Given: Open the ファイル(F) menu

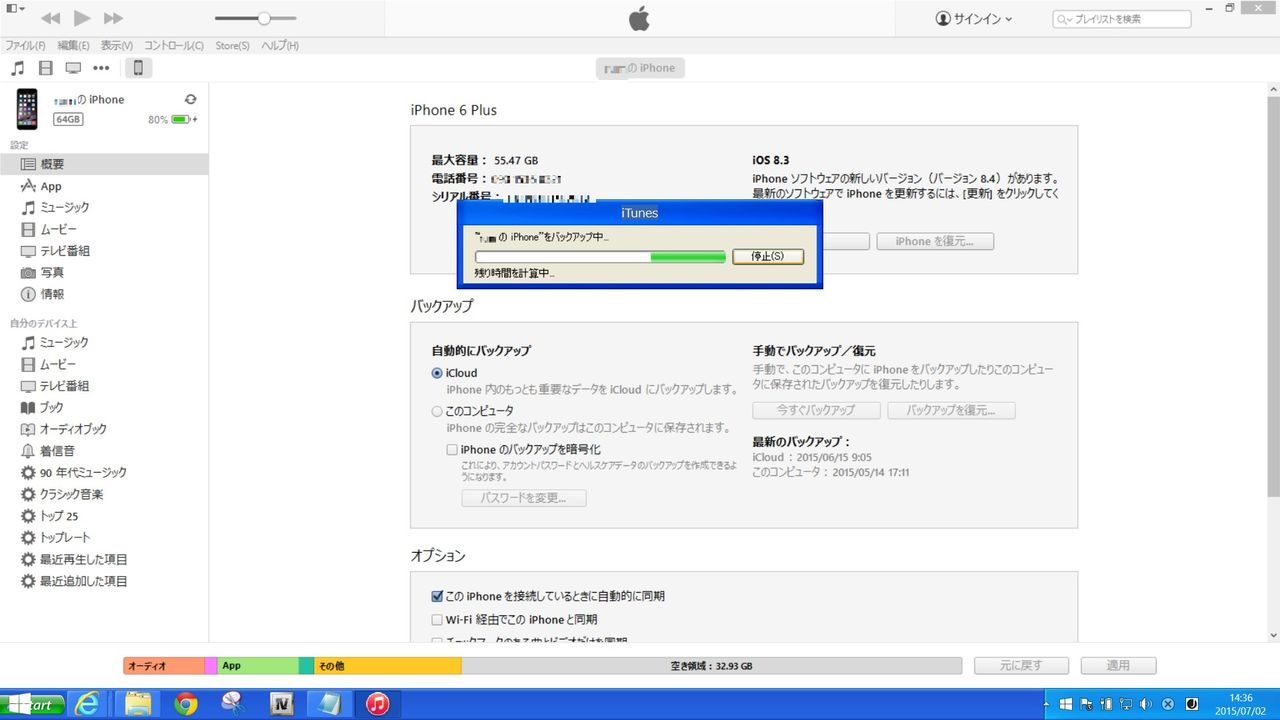Looking at the screenshot, I should tap(25, 46).
